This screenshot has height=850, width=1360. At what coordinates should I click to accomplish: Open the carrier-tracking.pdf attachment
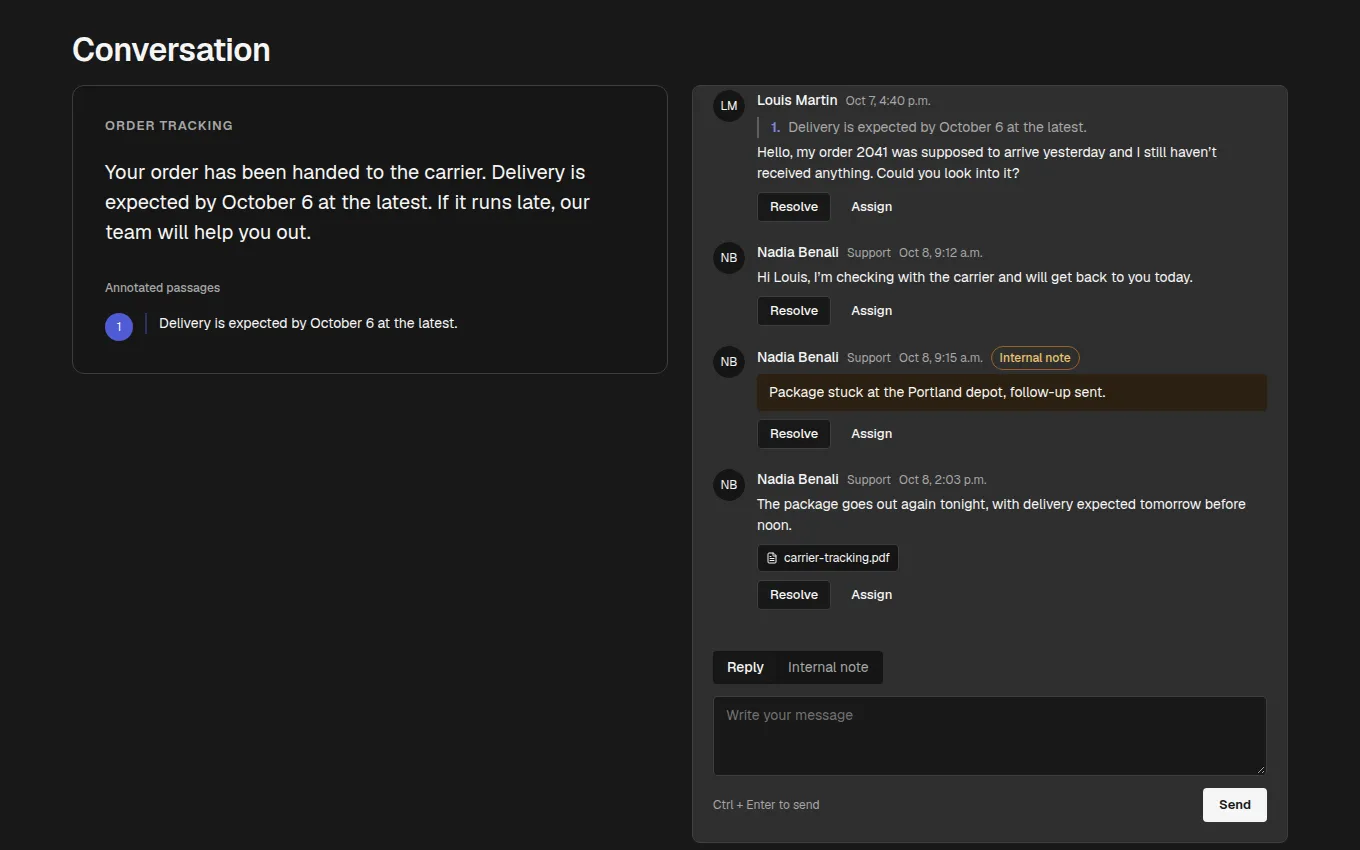click(x=828, y=558)
